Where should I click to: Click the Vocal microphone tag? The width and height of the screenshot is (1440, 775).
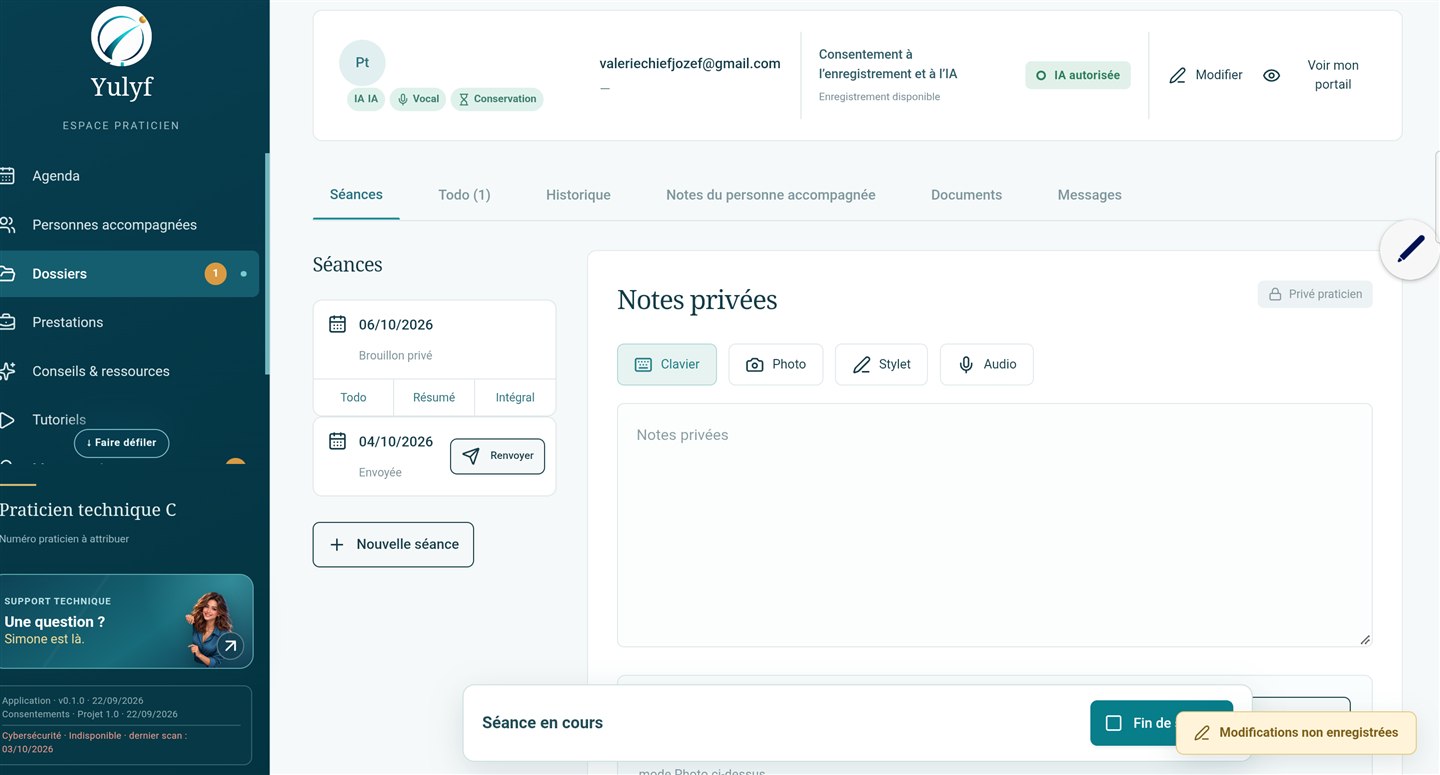pyautogui.click(x=418, y=99)
